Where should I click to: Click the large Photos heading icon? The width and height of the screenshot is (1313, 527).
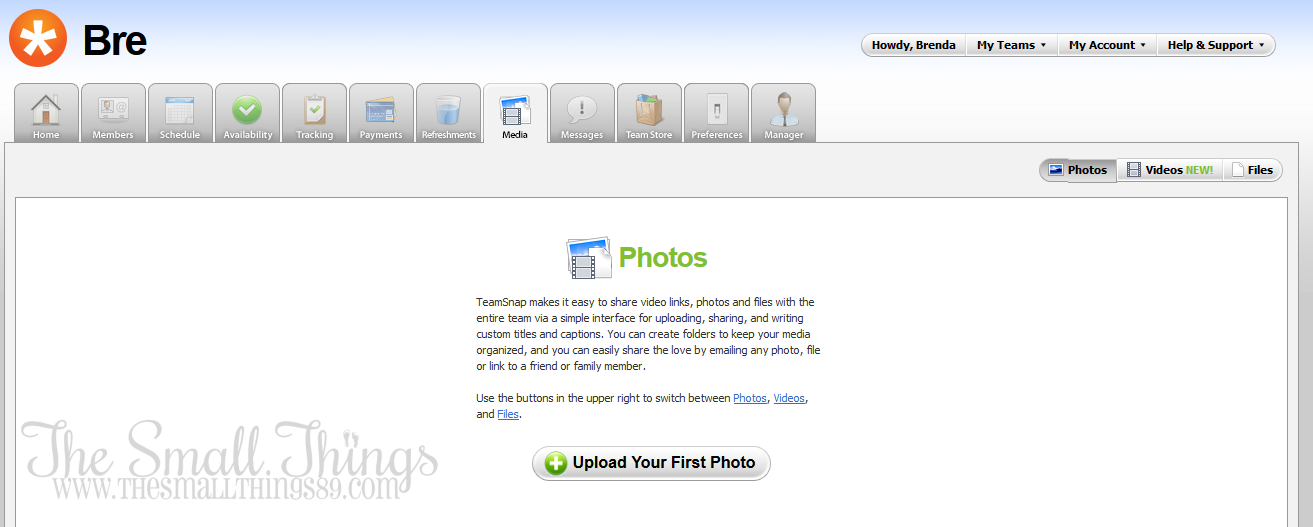pyautogui.click(x=589, y=258)
